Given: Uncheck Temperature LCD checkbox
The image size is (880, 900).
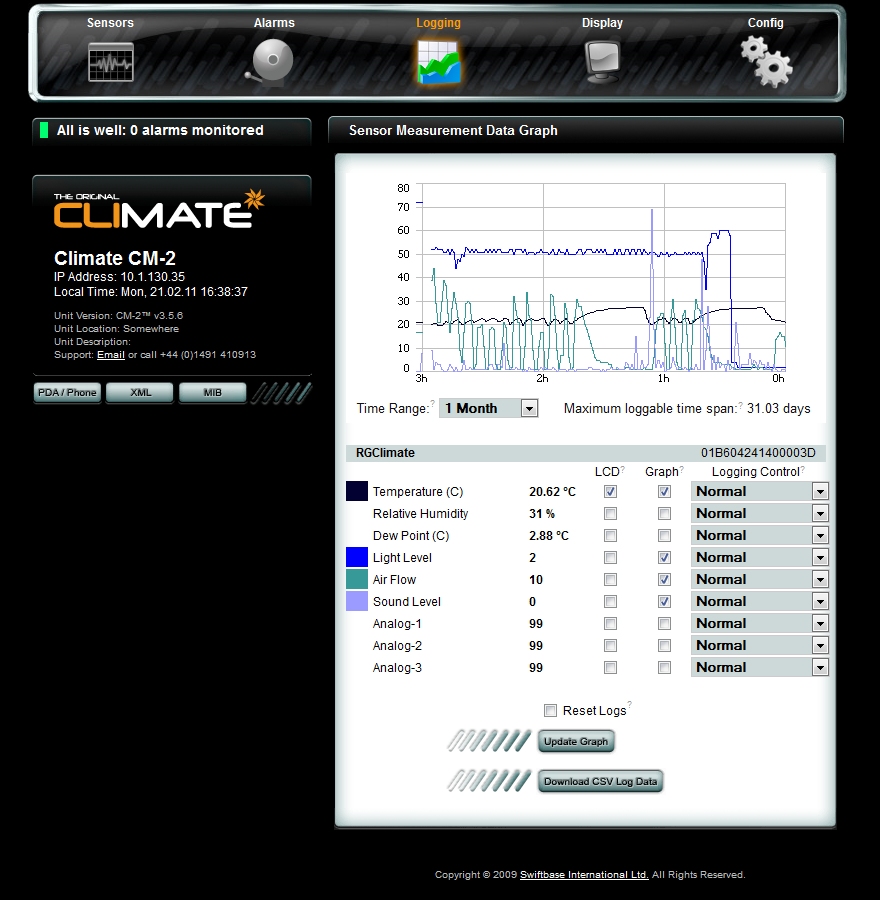Looking at the screenshot, I should (610, 491).
